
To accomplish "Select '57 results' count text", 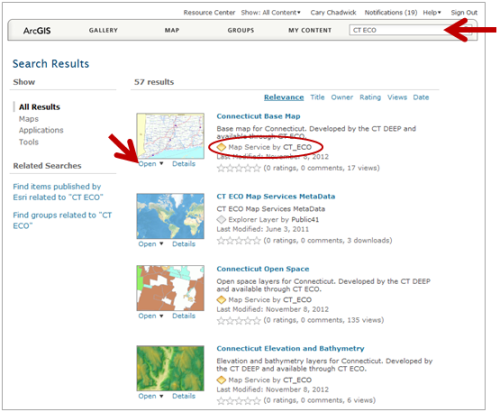I will pos(154,82).
